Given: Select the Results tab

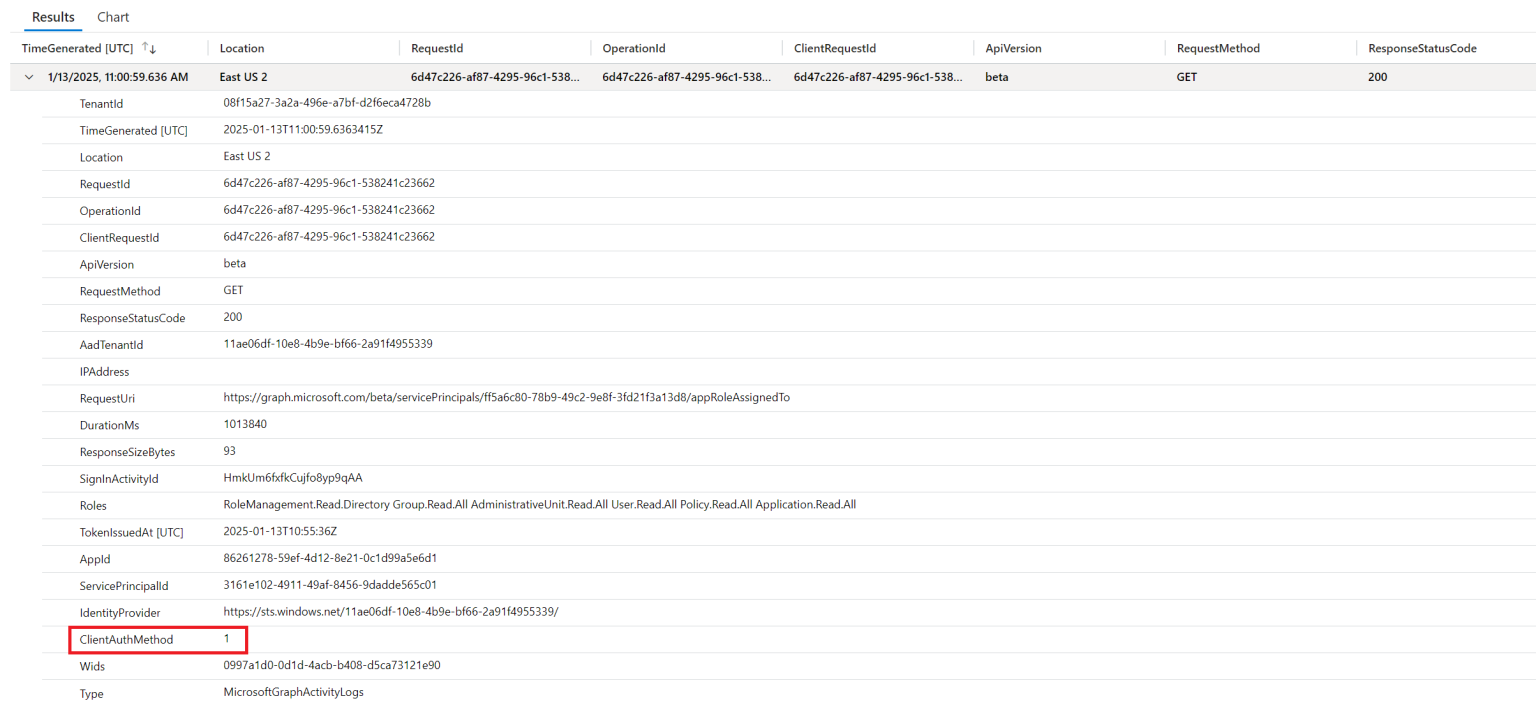Looking at the screenshot, I should 53,17.
